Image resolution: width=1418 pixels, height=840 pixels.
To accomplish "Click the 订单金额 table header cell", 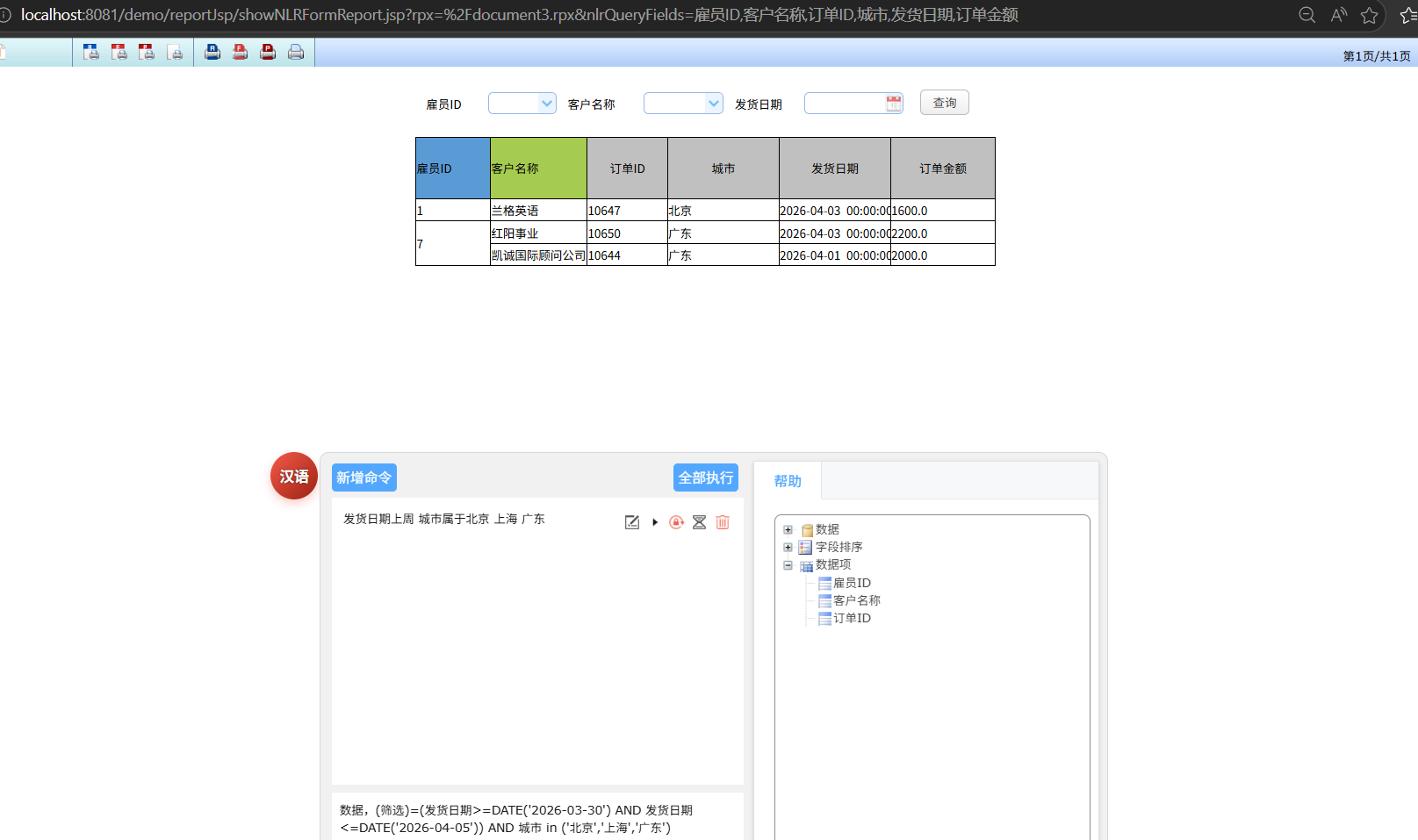I will (x=943, y=169).
